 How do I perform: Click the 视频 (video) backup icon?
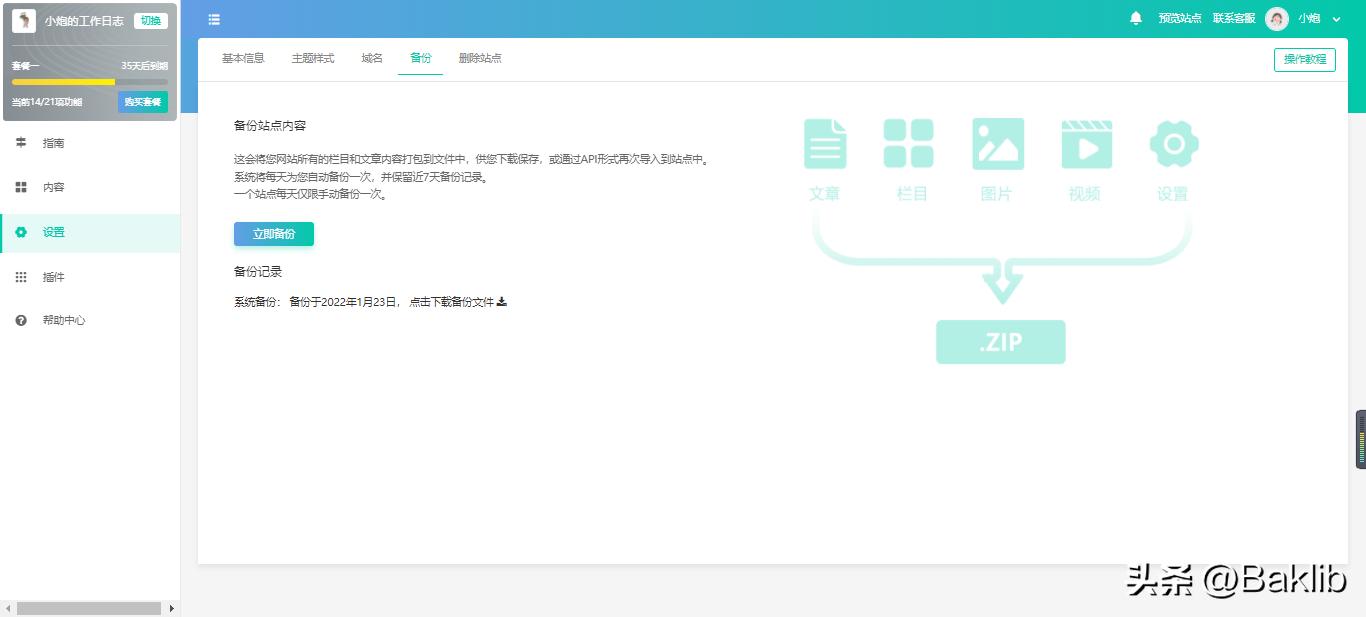pos(1086,143)
